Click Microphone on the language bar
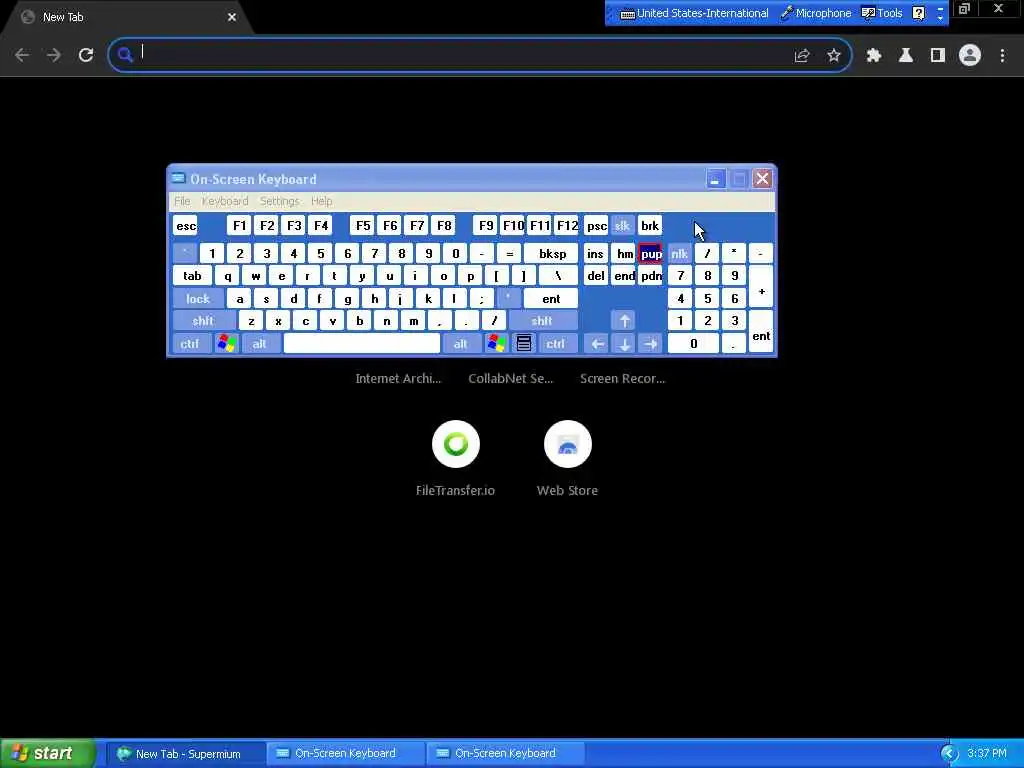Screen dimensions: 1024x768 [816, 13]
